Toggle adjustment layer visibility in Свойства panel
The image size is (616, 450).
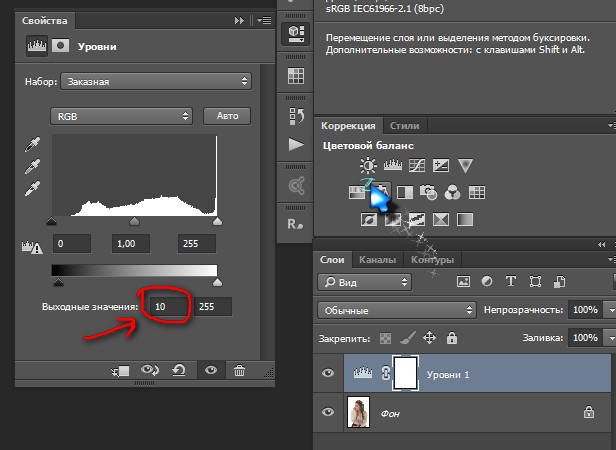pyautogui.click(x=211, y=370)
